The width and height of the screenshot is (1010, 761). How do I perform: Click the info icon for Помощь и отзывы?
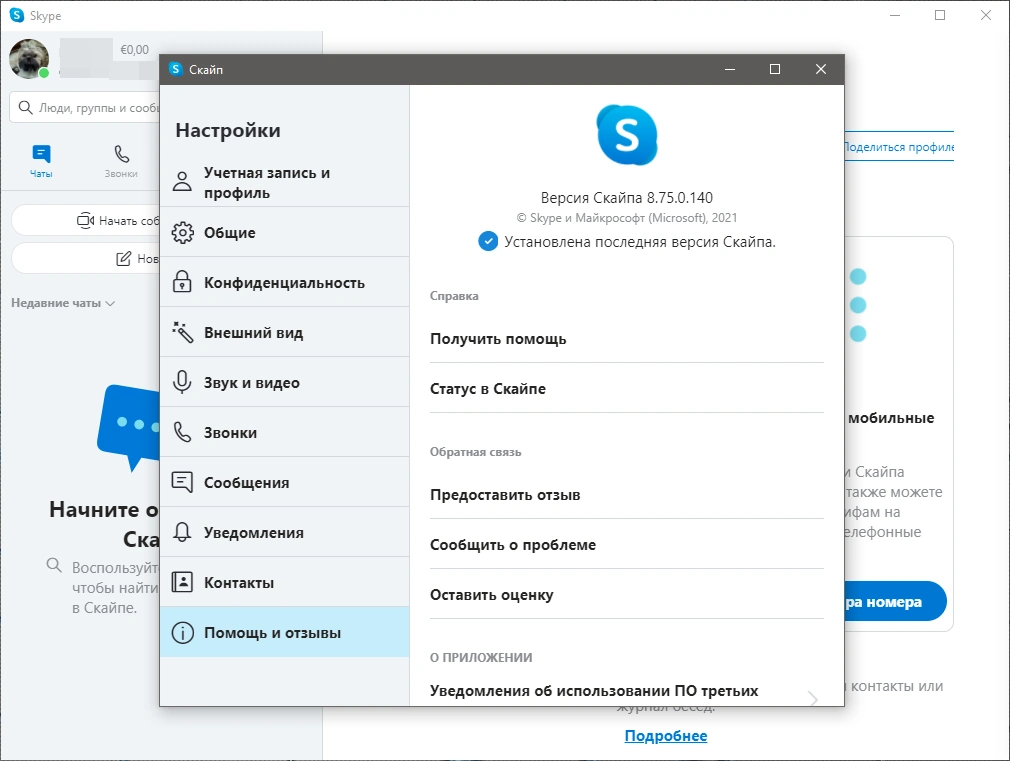[x=182, y=633]
